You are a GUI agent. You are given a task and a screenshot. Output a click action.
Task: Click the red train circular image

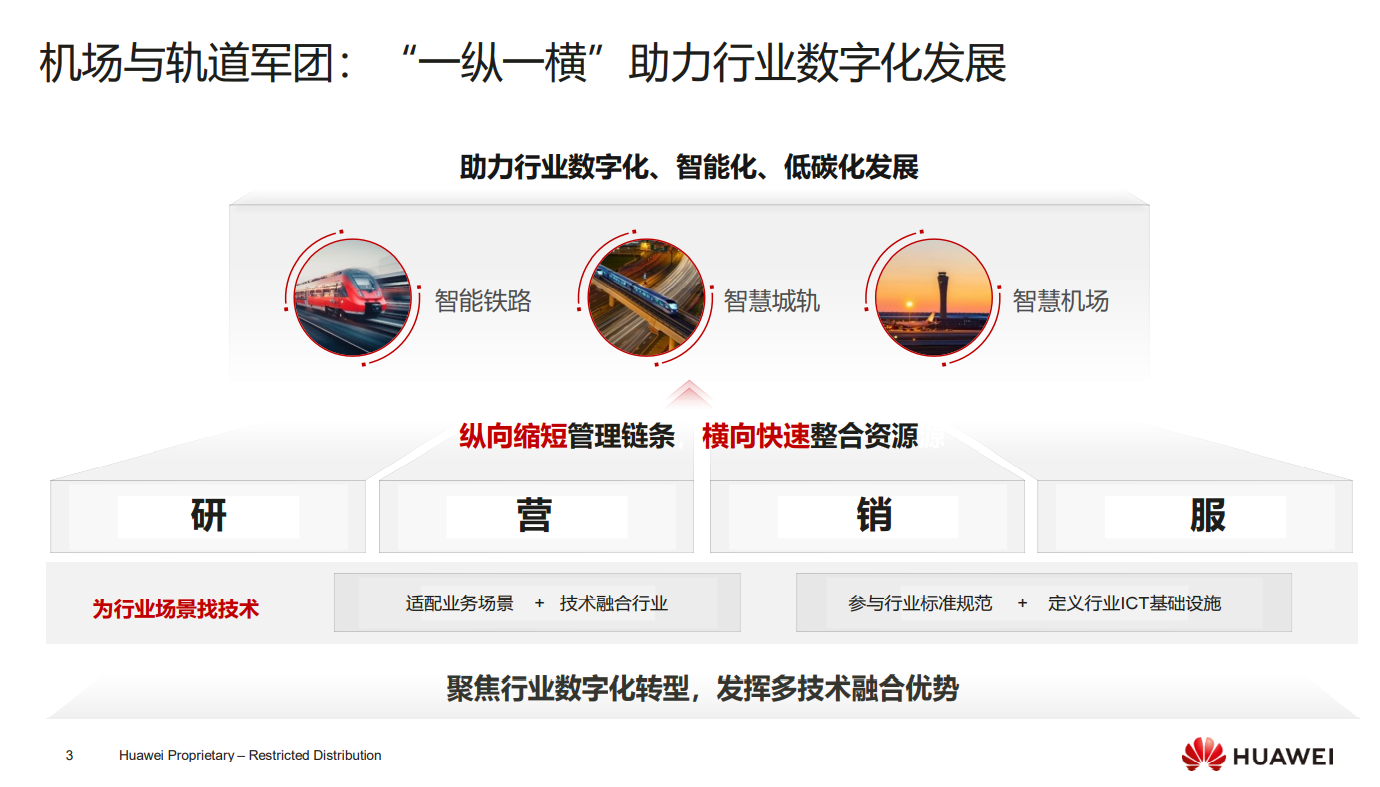coord(353,297)
